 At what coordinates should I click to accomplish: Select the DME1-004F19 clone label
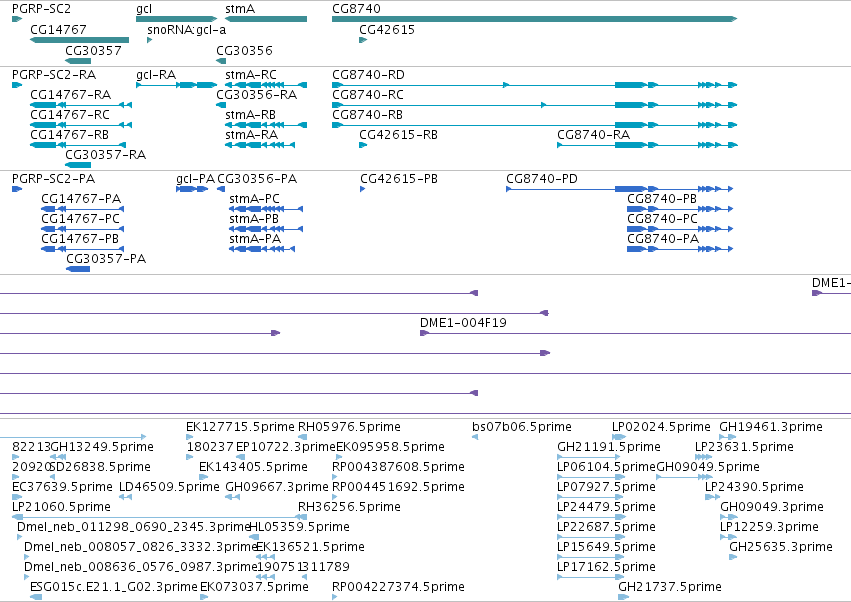click(x=463, y=323)
